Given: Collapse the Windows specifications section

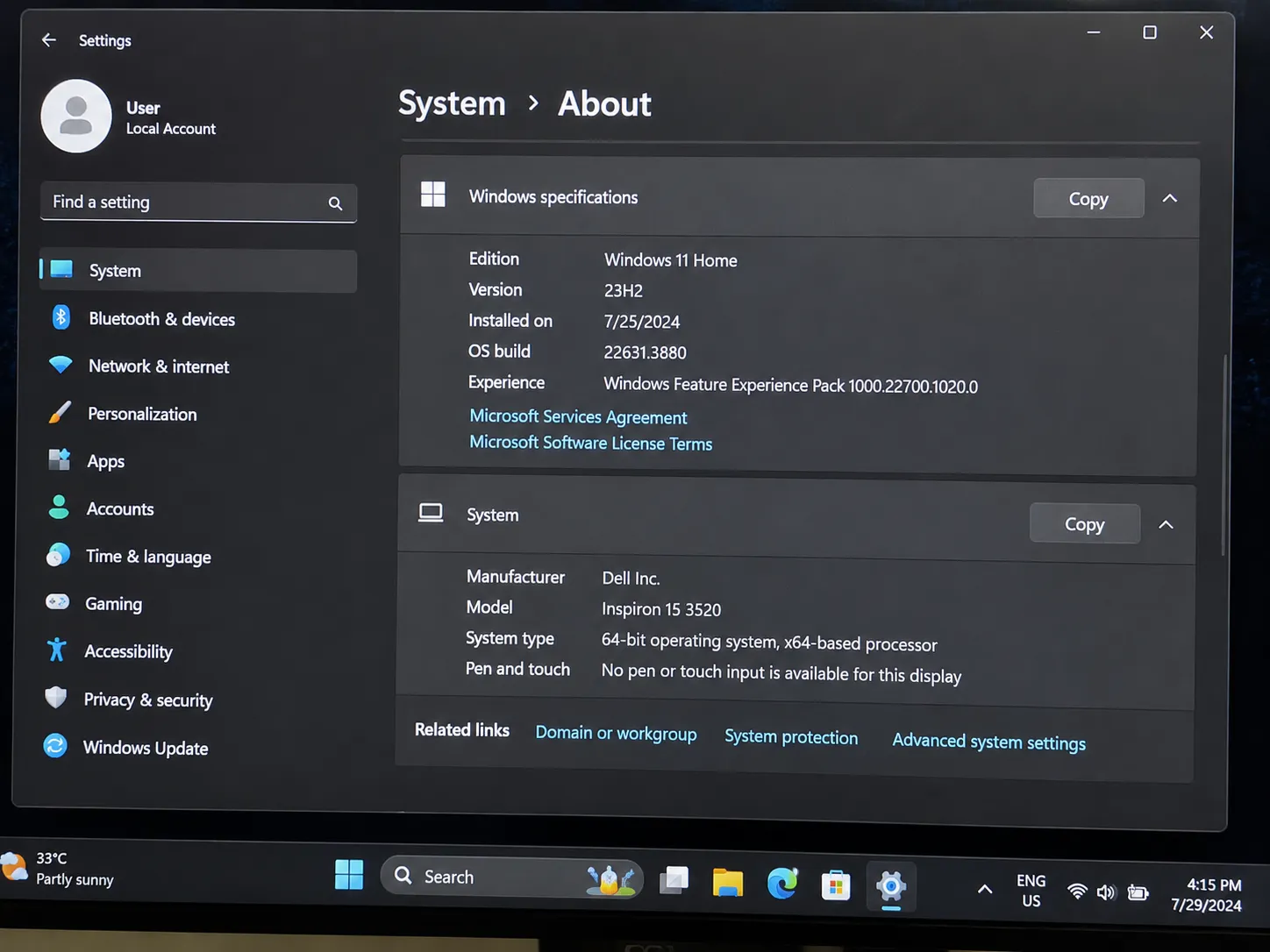Looking at the screenshot, I should coord(1170,198).
